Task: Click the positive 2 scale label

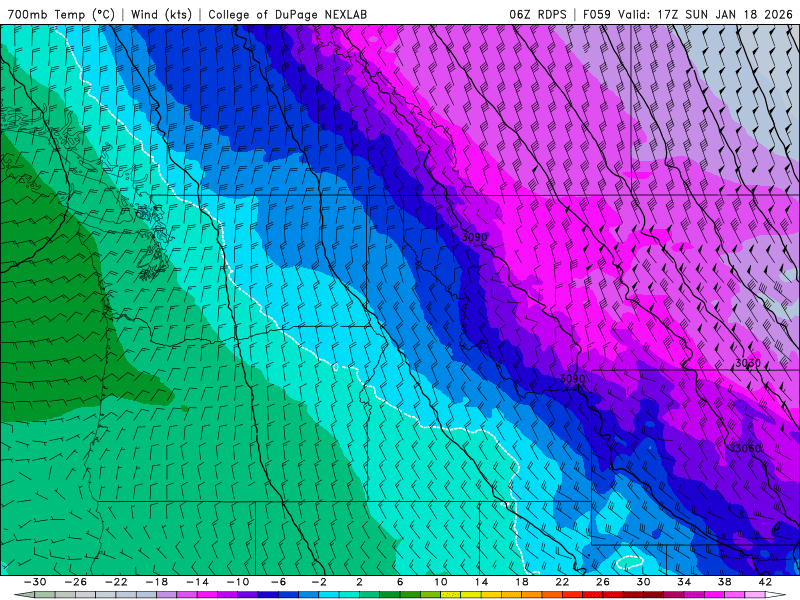Action: click(x=360, y=582)
